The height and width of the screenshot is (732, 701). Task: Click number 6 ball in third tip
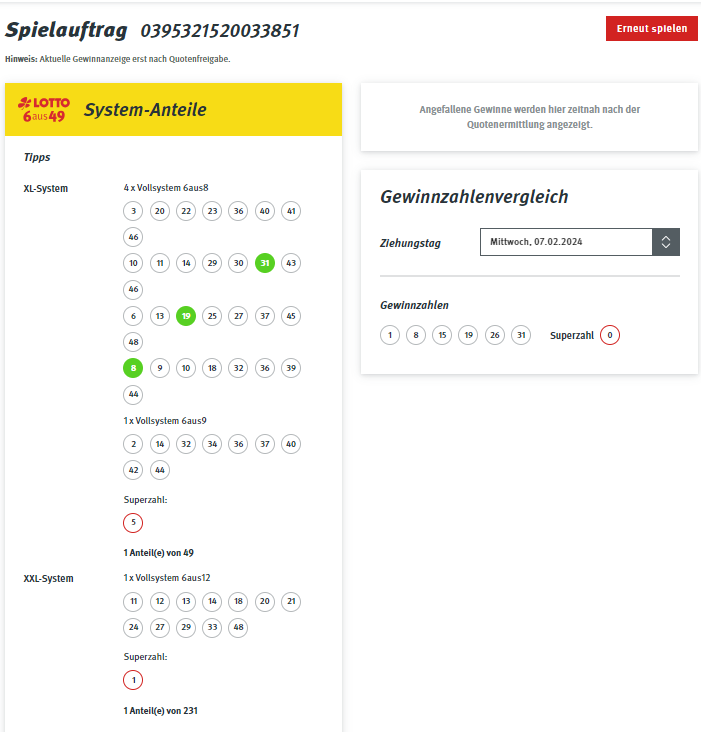(133, 316)
